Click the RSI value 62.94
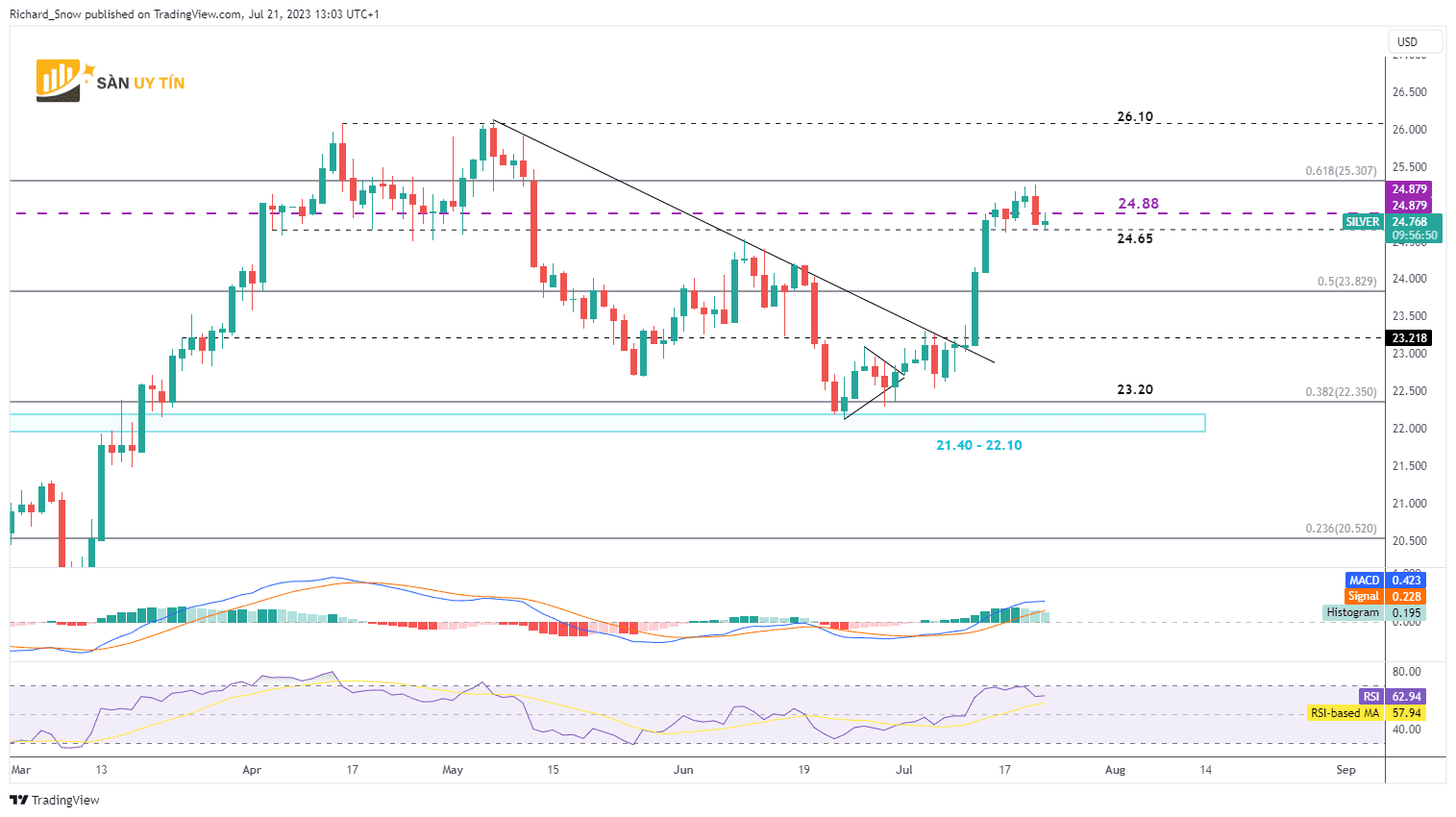The width and height of the screenshot is (1456, 817). tap(1406, 697)
